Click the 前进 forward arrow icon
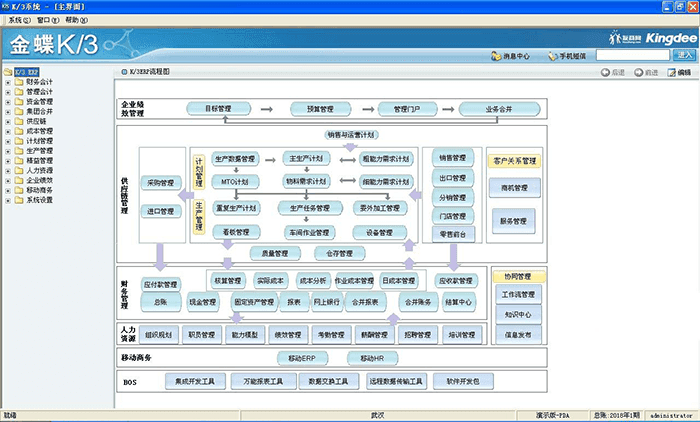This screenshot has width=700, height=422. coord(640,73)
